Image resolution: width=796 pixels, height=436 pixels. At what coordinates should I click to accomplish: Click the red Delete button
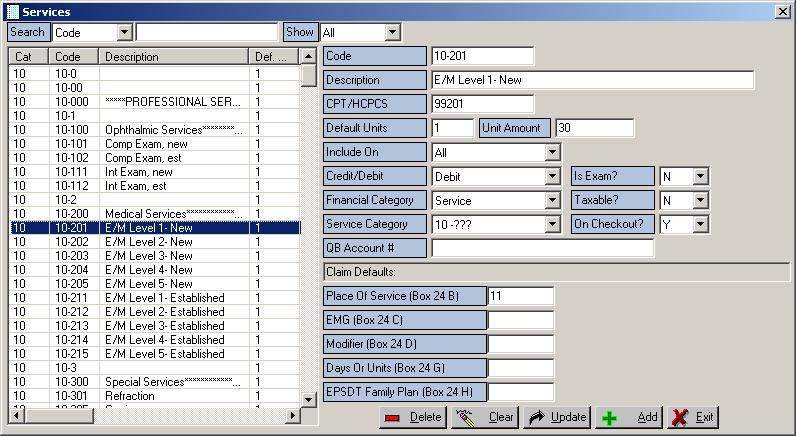click(414, 417)
